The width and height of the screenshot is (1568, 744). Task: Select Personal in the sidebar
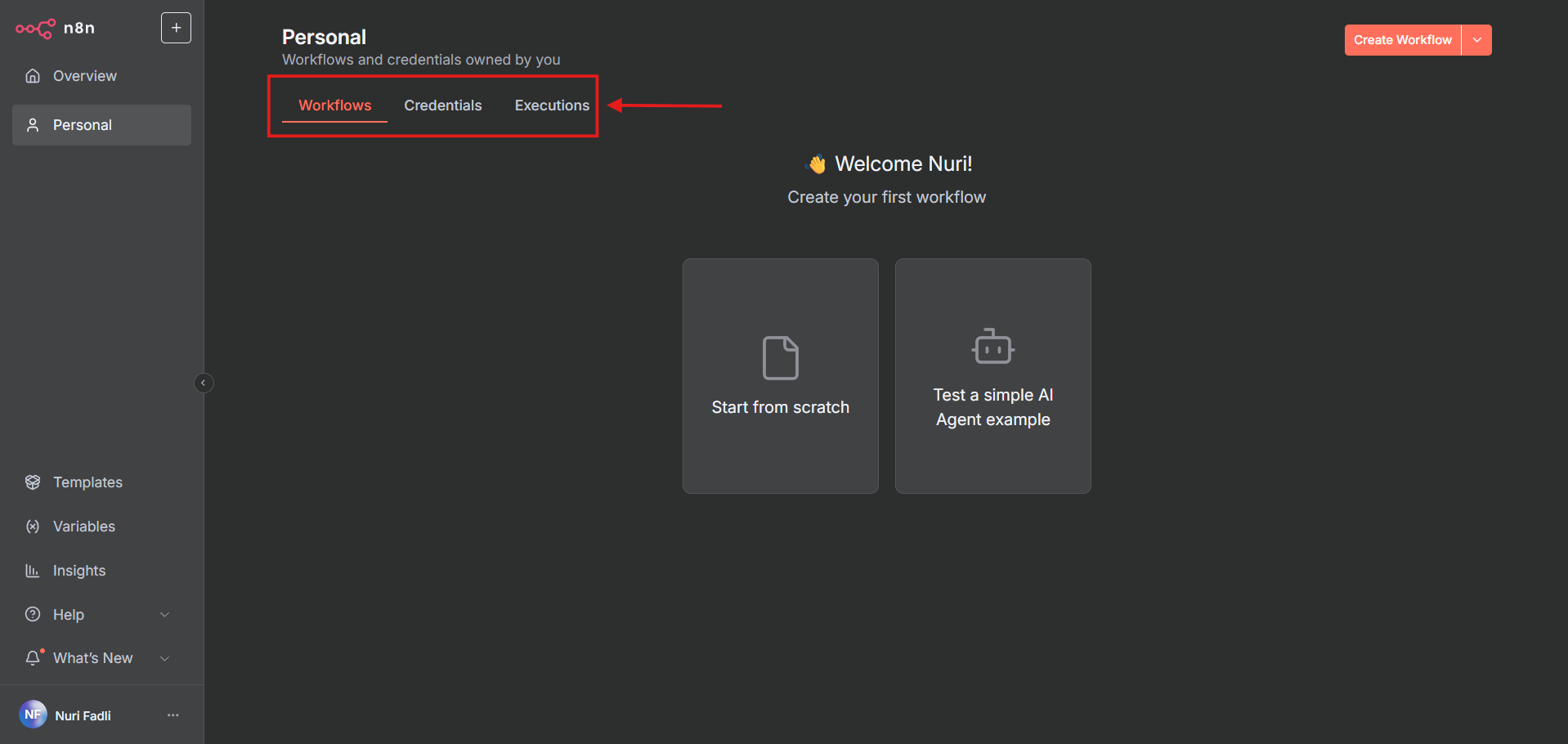pos(101,125)
